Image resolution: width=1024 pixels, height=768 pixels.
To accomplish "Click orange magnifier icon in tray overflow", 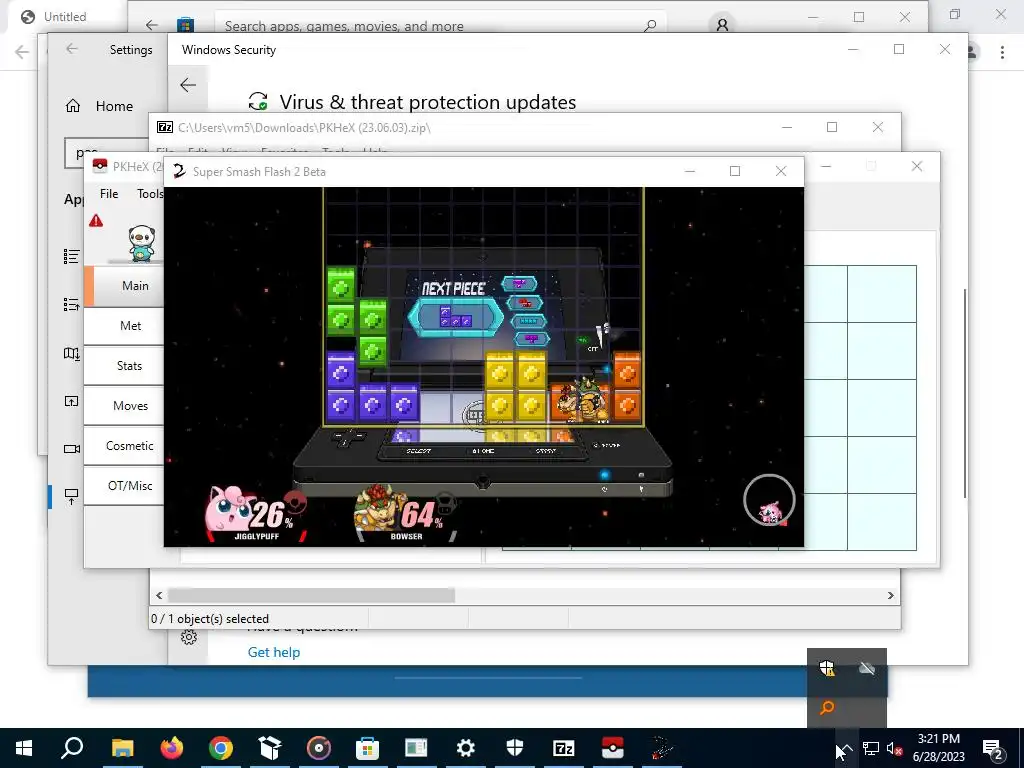I will click(x=827, y=708).
